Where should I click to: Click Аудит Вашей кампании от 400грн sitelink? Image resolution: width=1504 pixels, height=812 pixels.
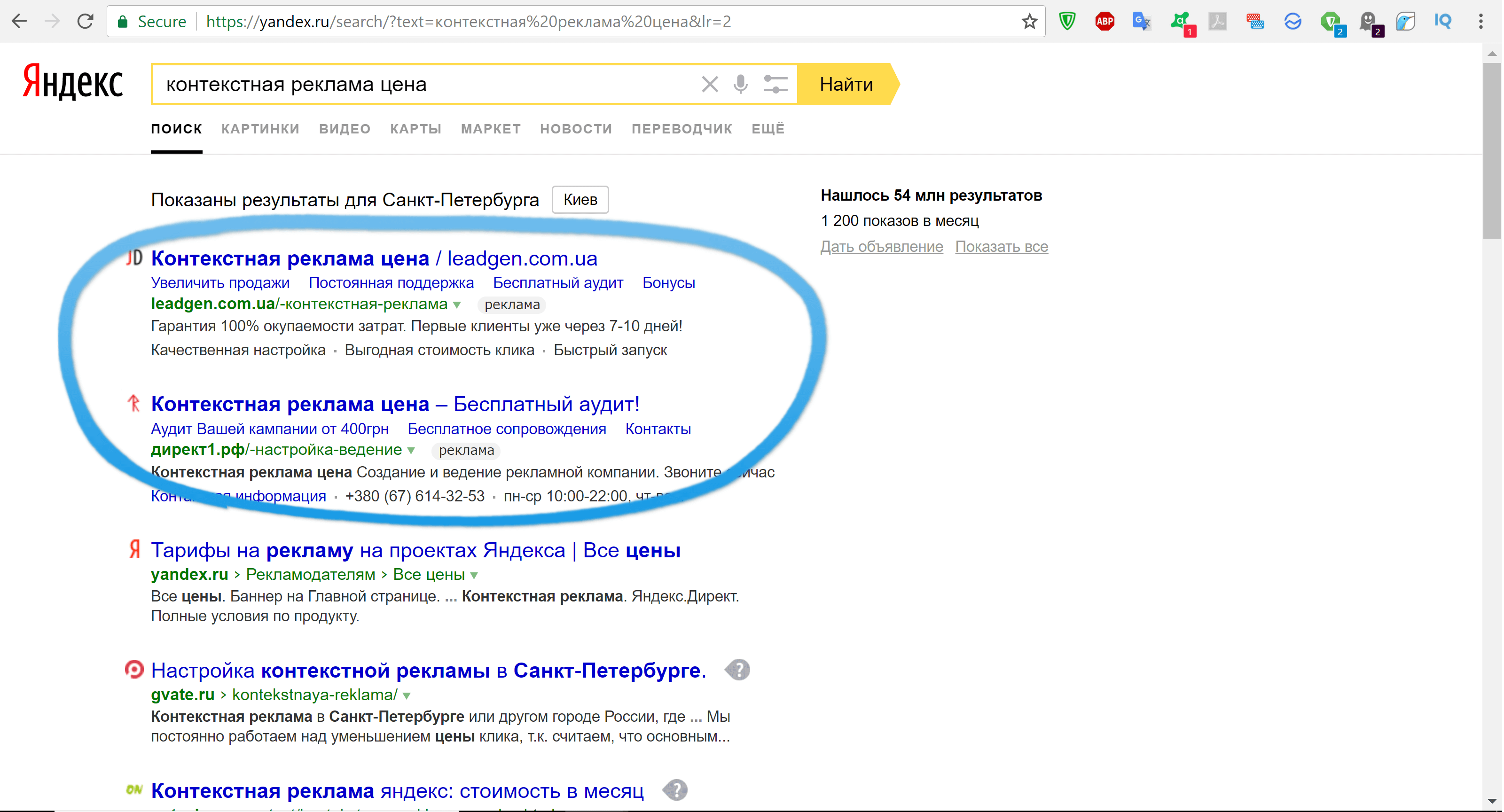pyautogui.click(x=270, y=429)
